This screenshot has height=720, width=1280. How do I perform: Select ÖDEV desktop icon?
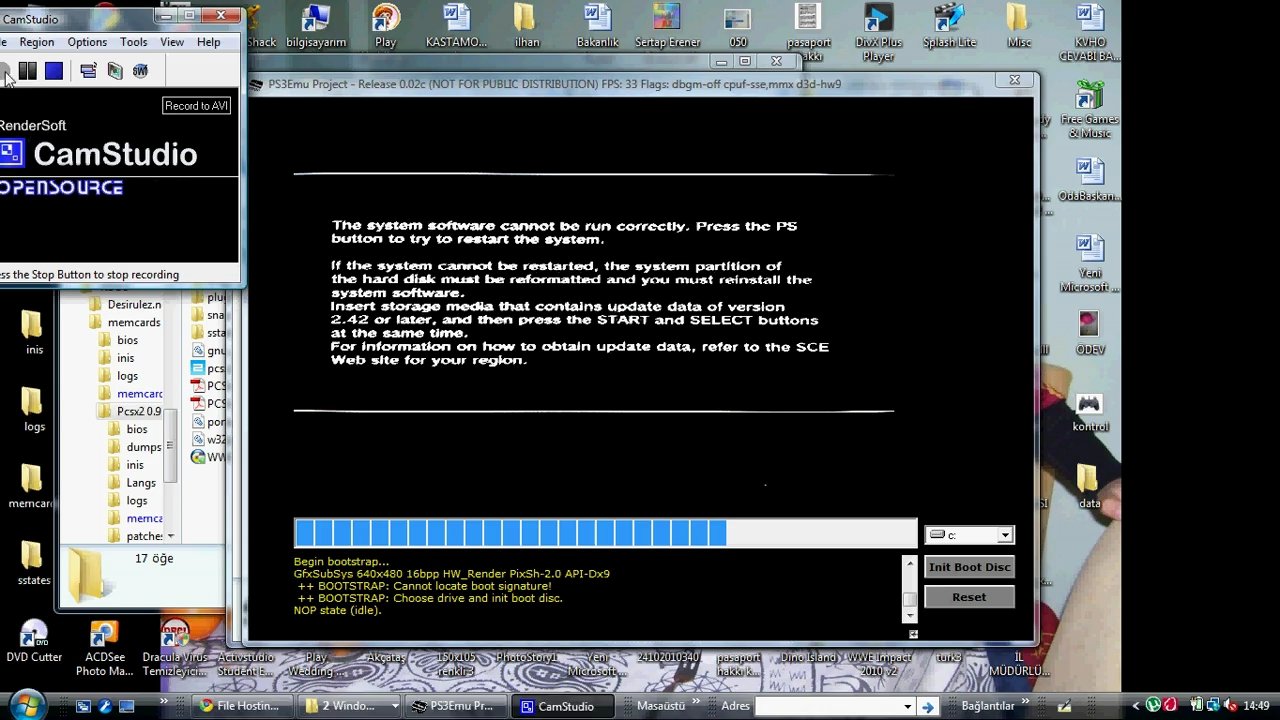click(x=1089, y=333)
